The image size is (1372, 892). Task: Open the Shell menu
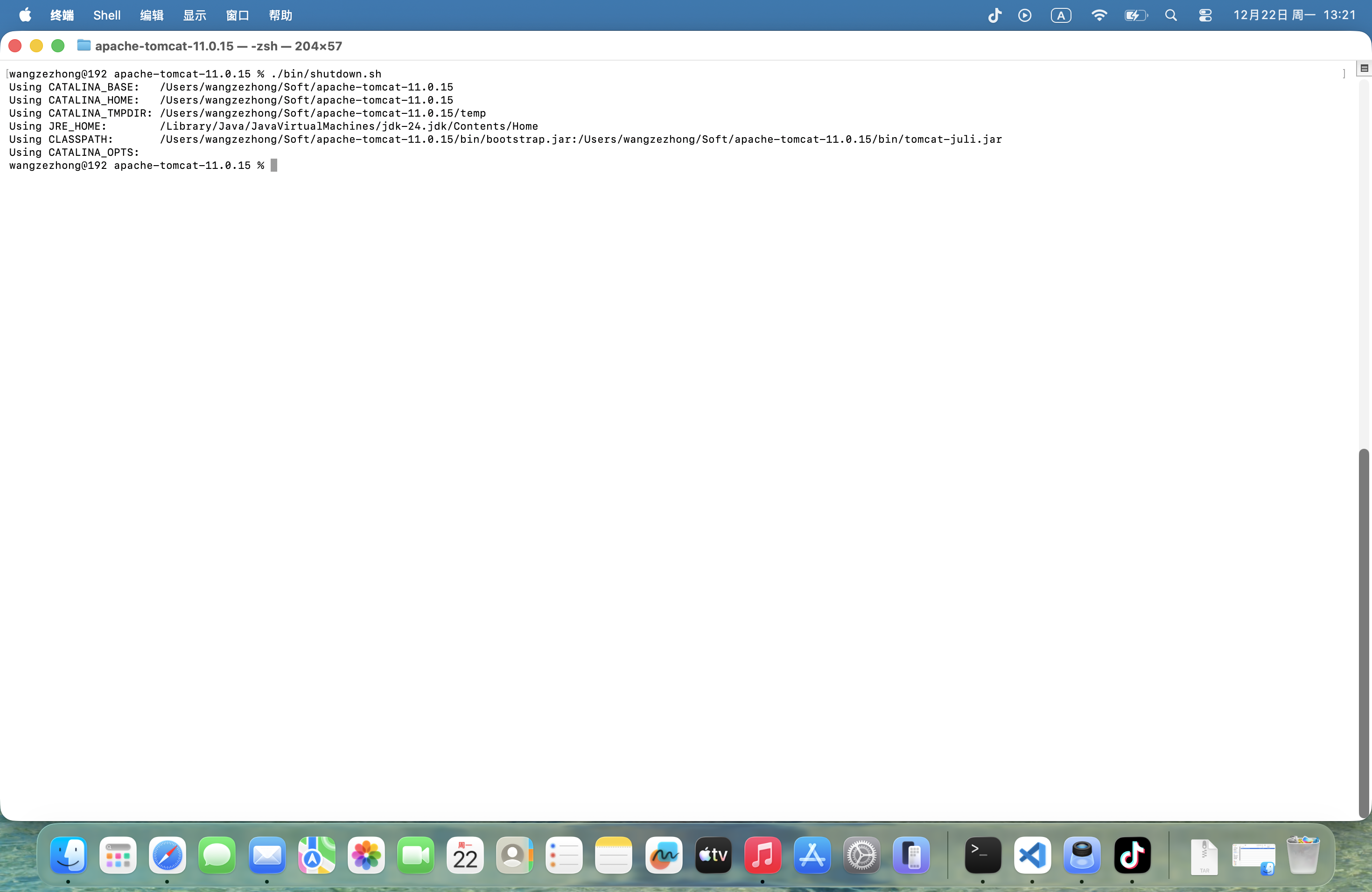pos(107,15)
